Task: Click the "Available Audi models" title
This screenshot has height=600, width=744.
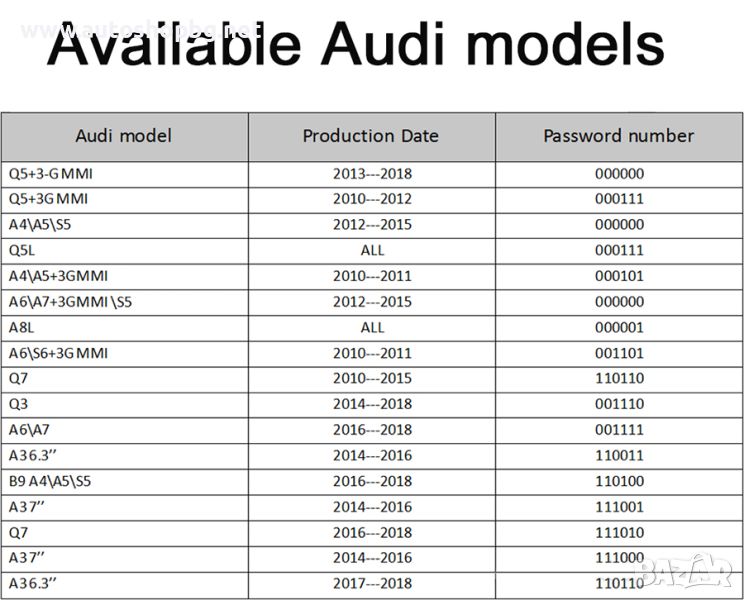Action: click(355, 45)
